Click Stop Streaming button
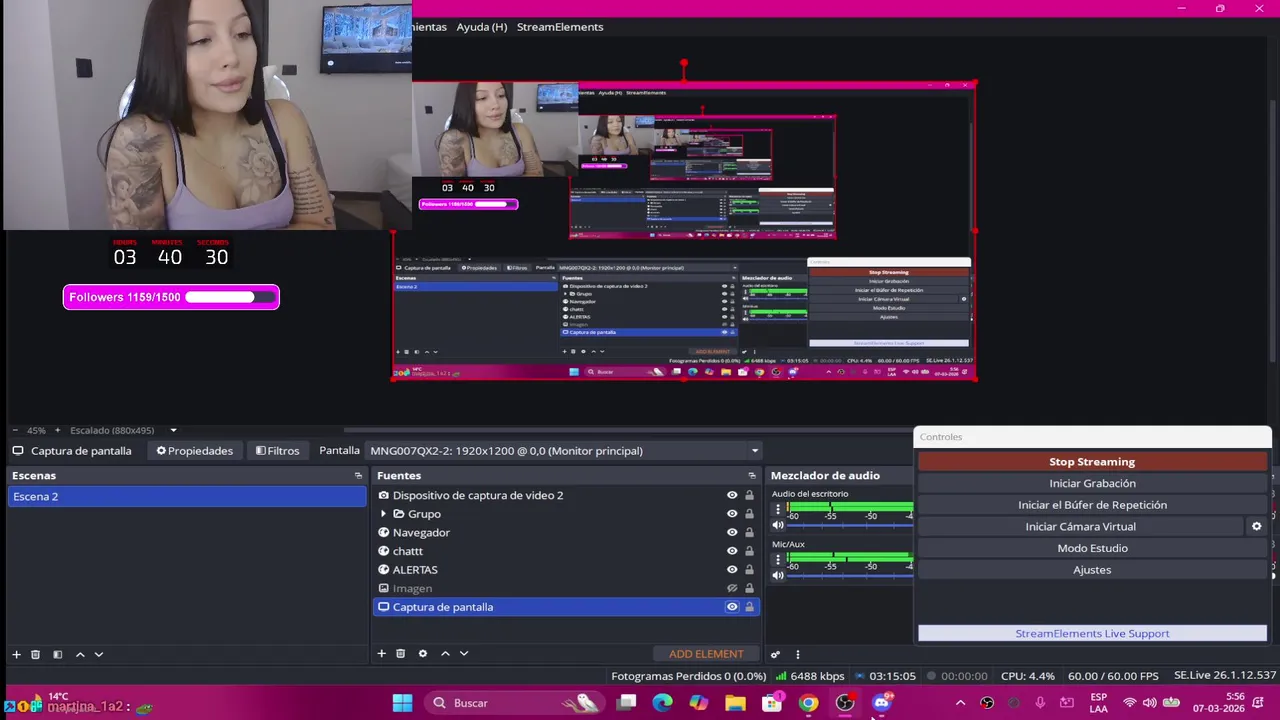This screenshot has height=720, width=1280. (x=1092, y=462)
